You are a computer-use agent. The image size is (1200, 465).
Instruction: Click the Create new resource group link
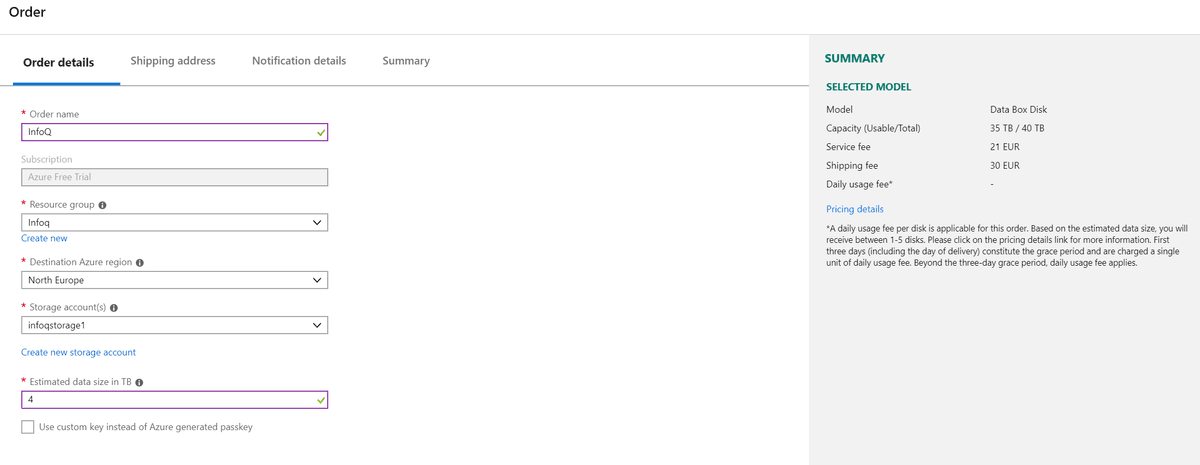click(44, 238)
